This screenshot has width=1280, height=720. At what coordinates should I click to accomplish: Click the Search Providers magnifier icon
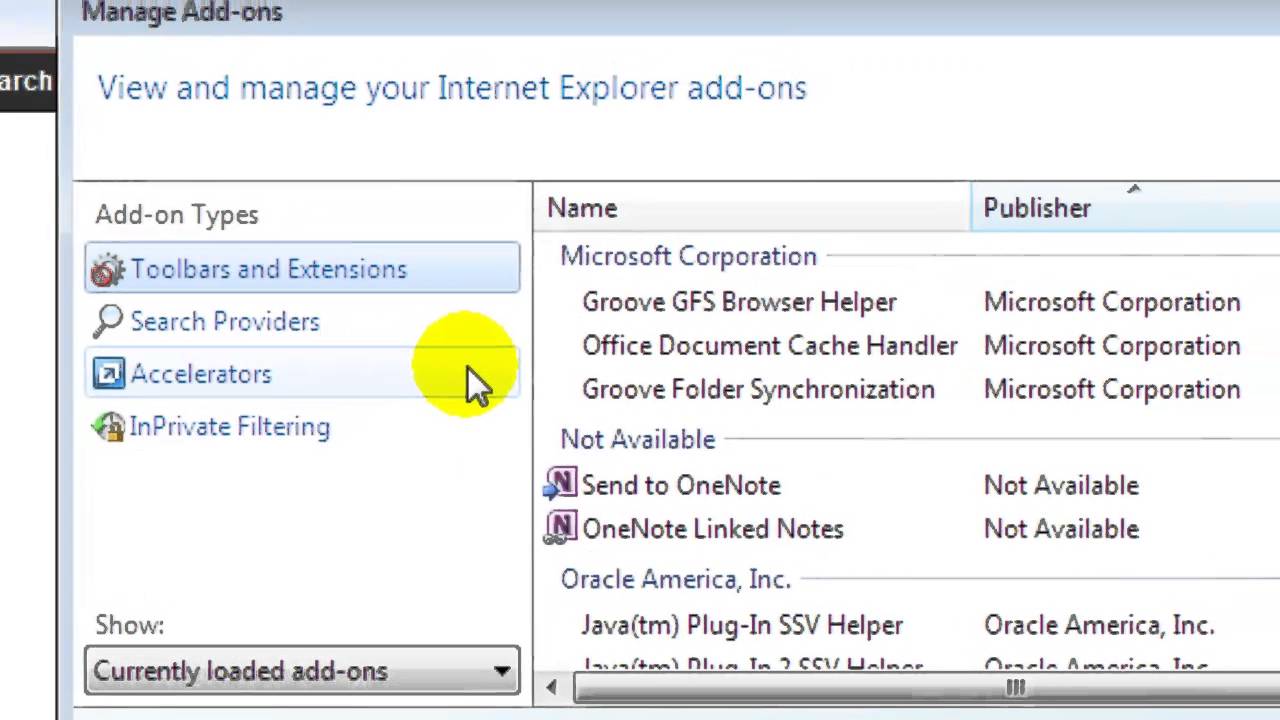107,321
